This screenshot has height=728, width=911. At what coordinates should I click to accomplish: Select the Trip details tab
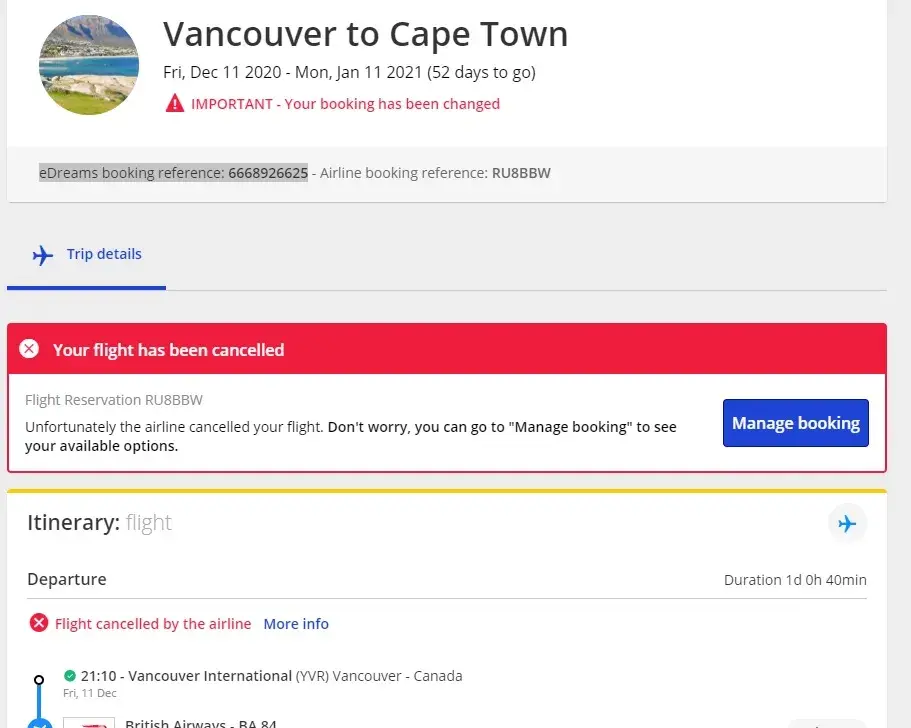tap(104, 254)
